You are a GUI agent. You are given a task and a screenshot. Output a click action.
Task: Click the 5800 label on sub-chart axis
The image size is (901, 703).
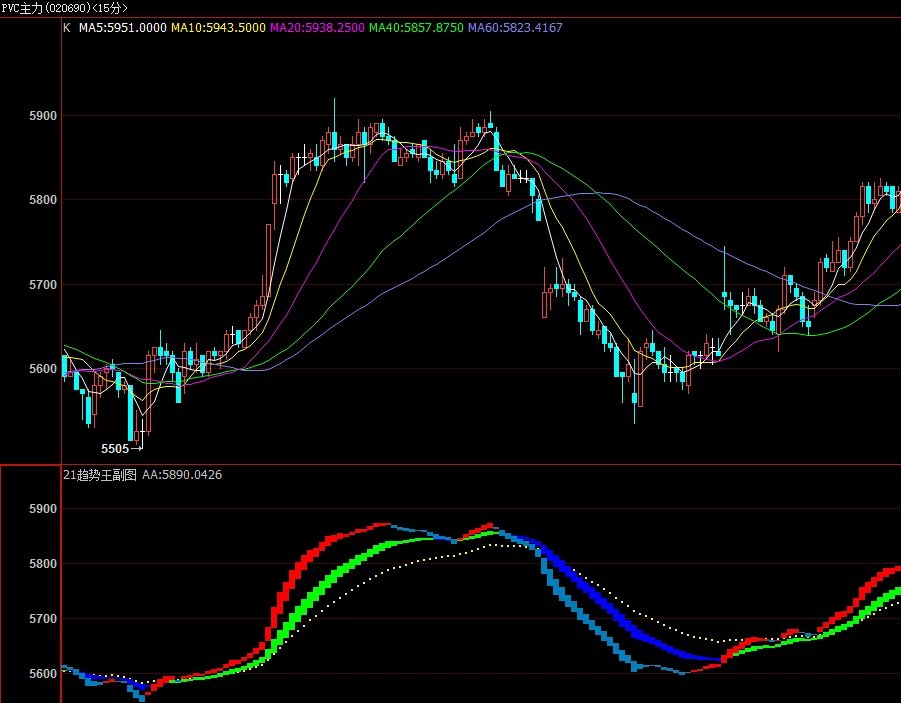42,564
